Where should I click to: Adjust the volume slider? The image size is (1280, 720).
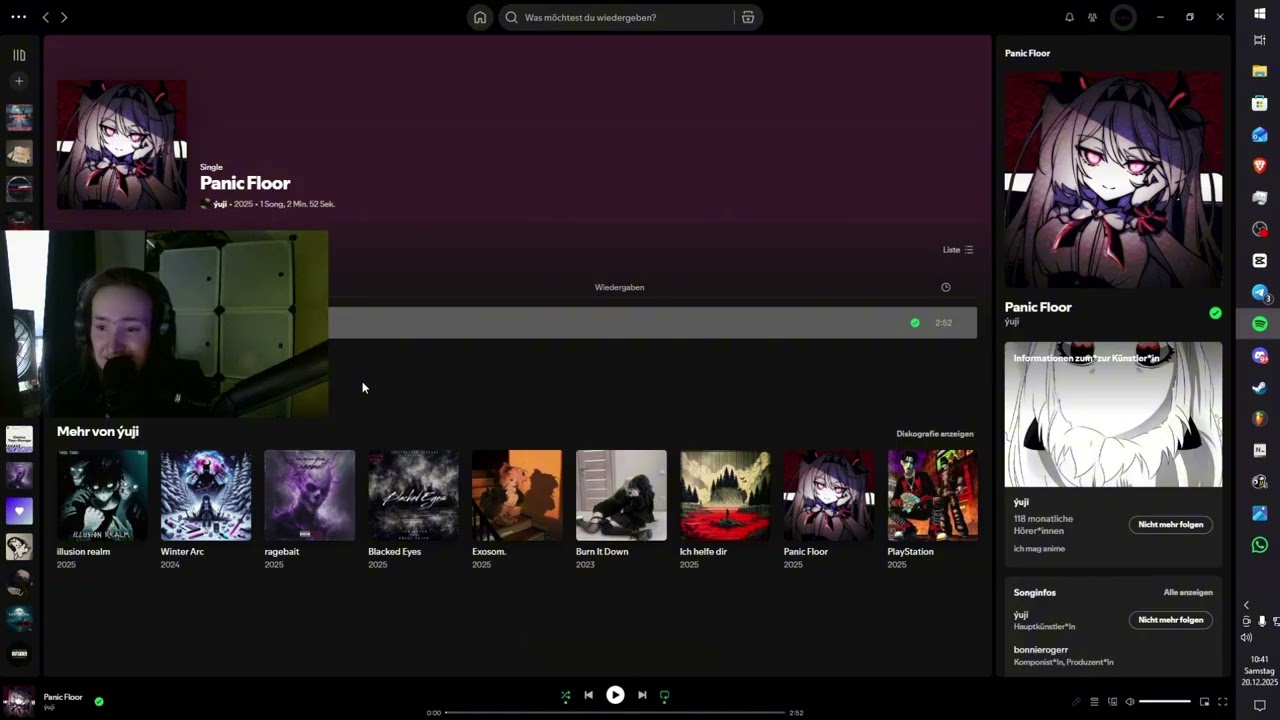pyautogui.click(x=1165, y=702)
